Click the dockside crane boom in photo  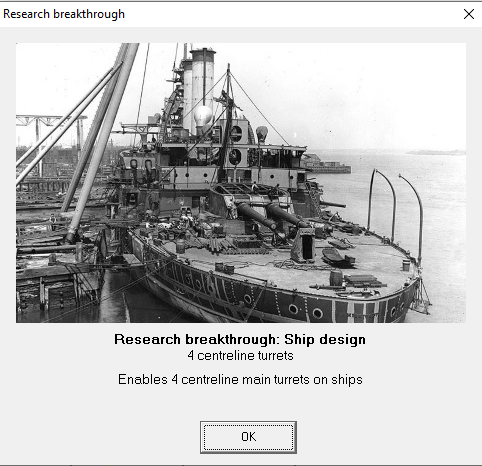(x=100, y=140)
